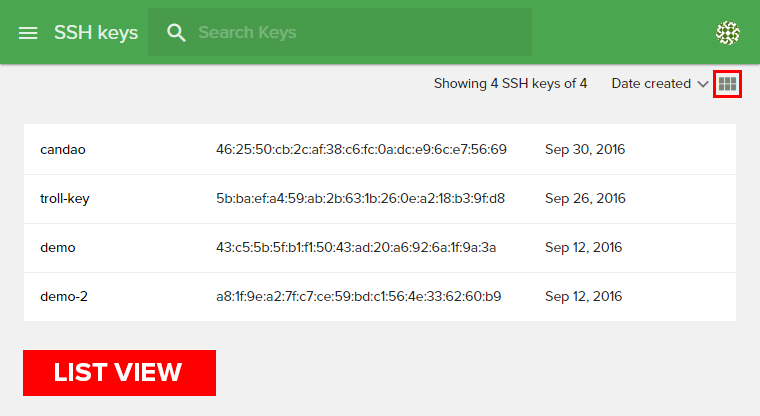Expand the Date created sort dropdown
The height and width of the screenshot is (416, 760).
(x=651, y=84)
